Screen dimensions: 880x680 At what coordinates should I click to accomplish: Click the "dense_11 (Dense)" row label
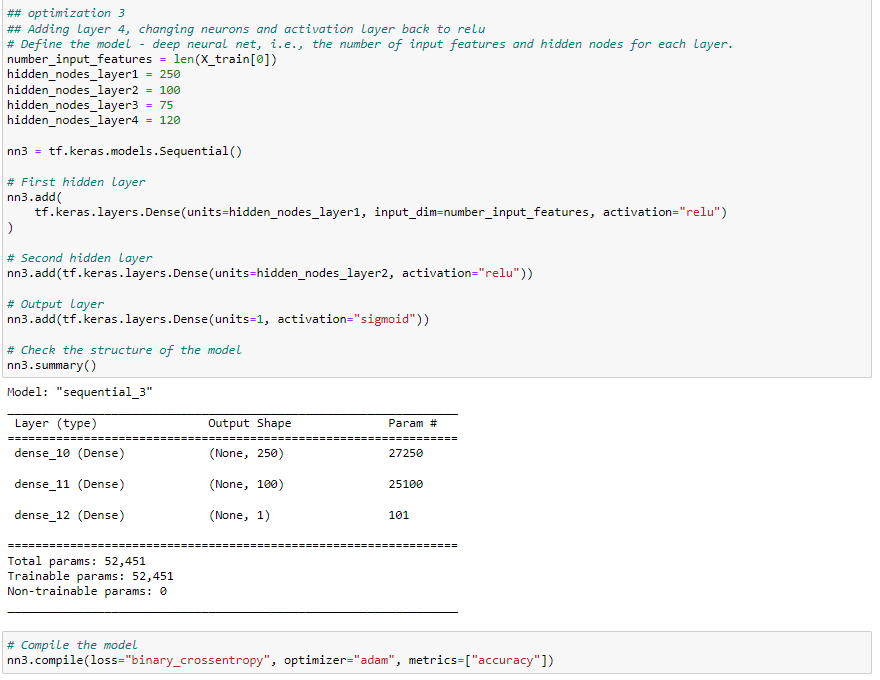(x=70, y=485)
